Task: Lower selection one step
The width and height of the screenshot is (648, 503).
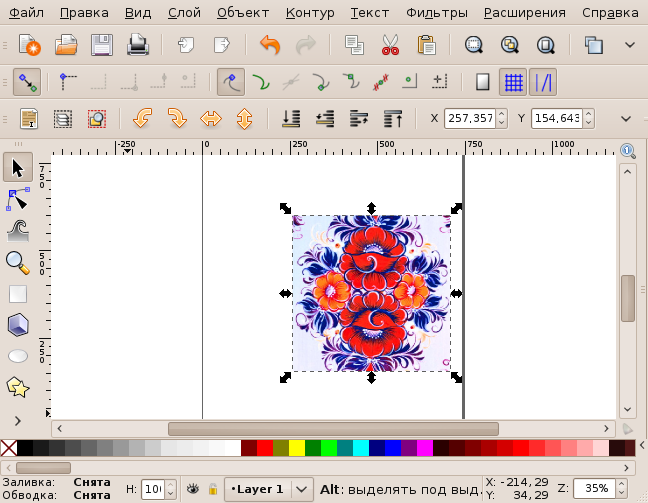Action: pos(325,119)
